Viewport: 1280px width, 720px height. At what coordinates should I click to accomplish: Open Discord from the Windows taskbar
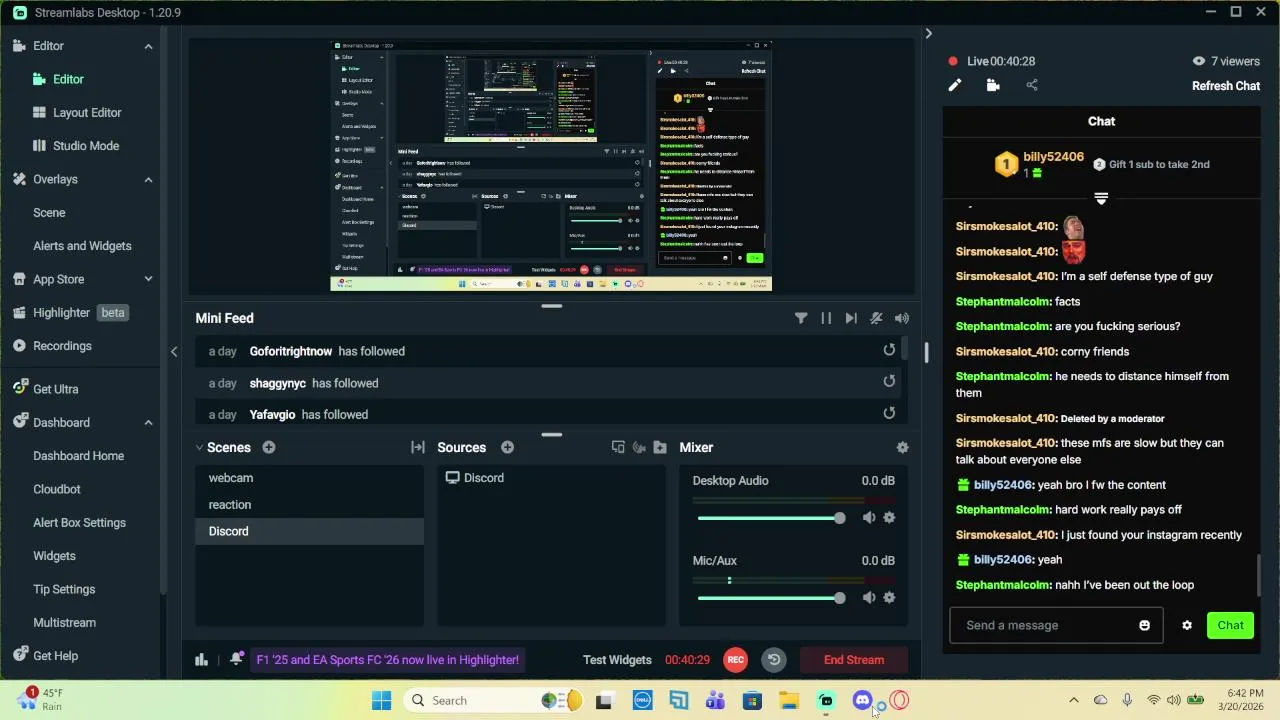(863, 701)
